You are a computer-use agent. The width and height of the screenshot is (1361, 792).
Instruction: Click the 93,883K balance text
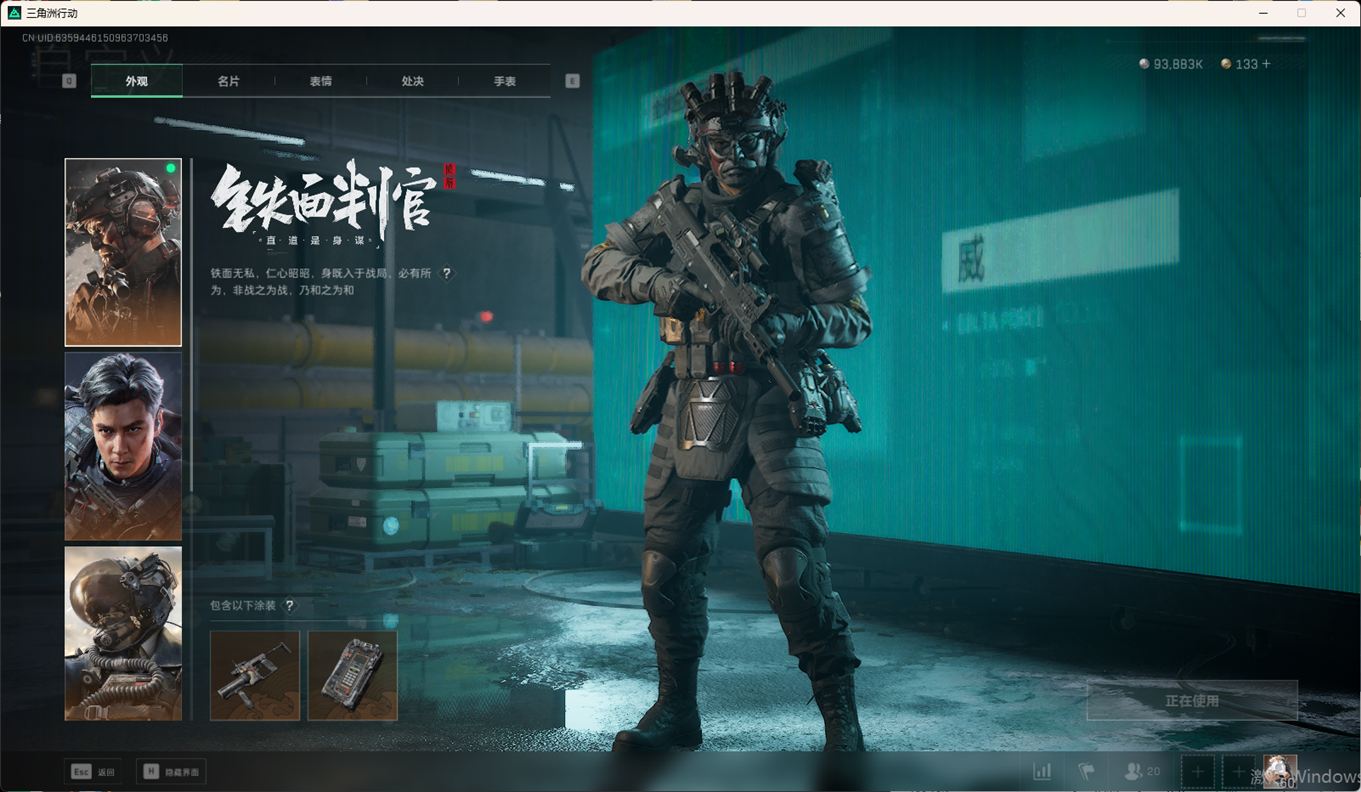[x=1178, y=64]
